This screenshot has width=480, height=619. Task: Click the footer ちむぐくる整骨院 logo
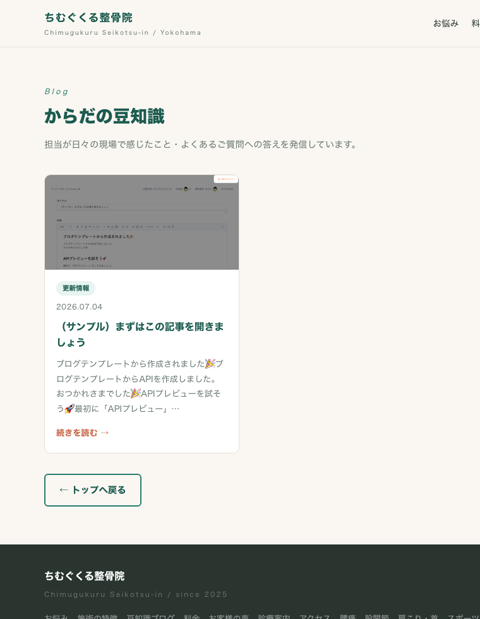click(84, 576)
